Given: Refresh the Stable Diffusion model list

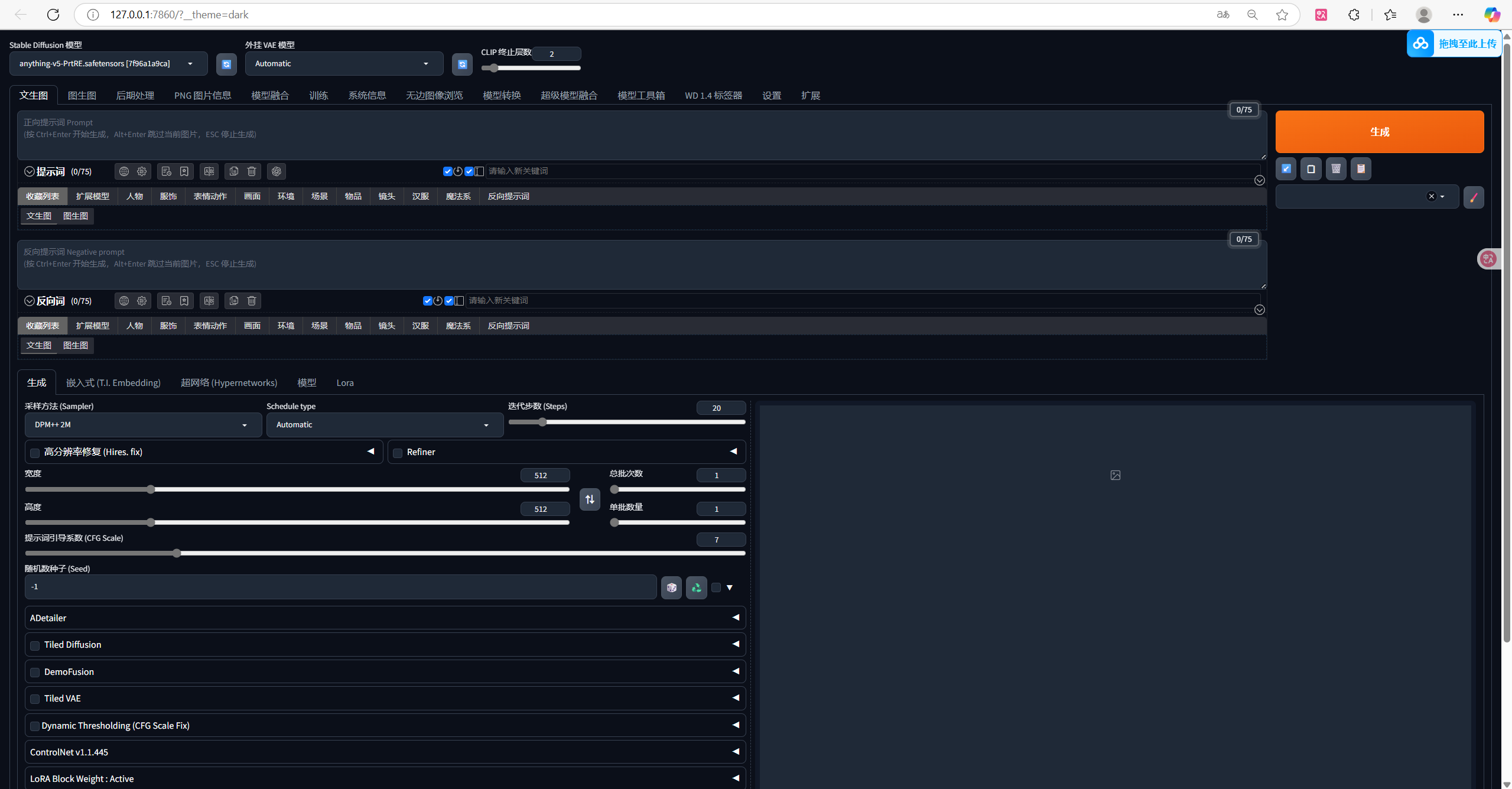Looking at the screenshot, I should [226, 64].
